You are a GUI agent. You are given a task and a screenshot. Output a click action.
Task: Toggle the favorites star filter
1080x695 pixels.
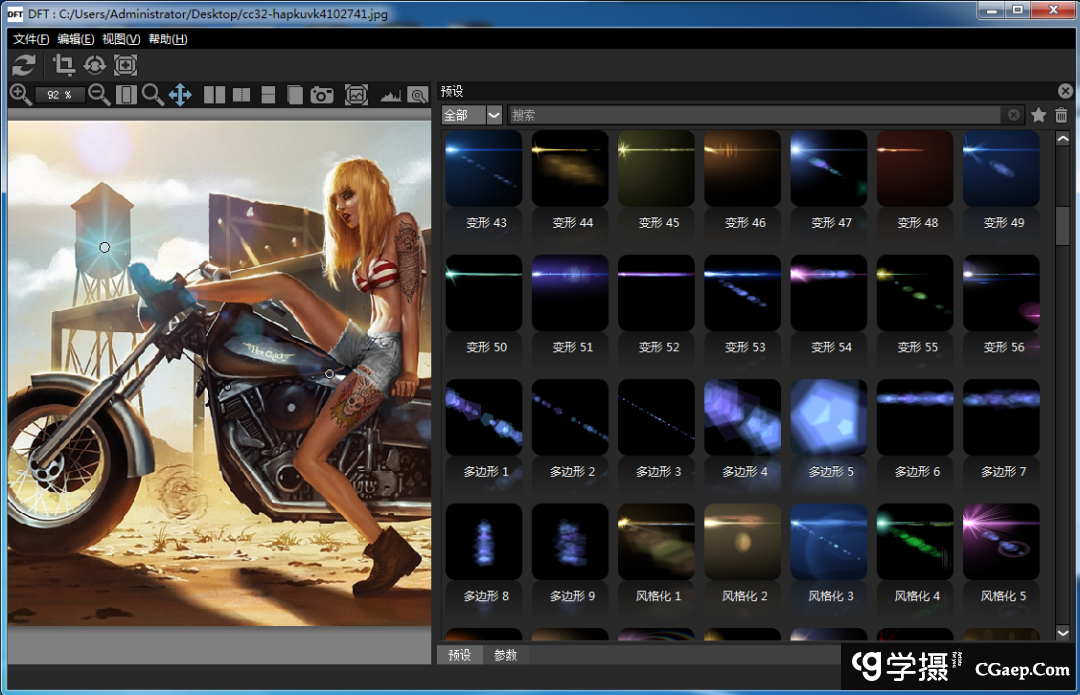pos(1039,116)
